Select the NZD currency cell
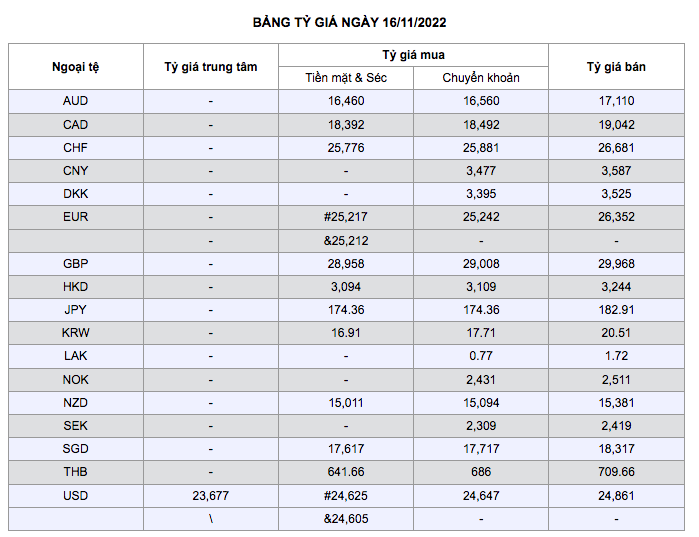This screenshot has height=537, width=699. (76, 403)
